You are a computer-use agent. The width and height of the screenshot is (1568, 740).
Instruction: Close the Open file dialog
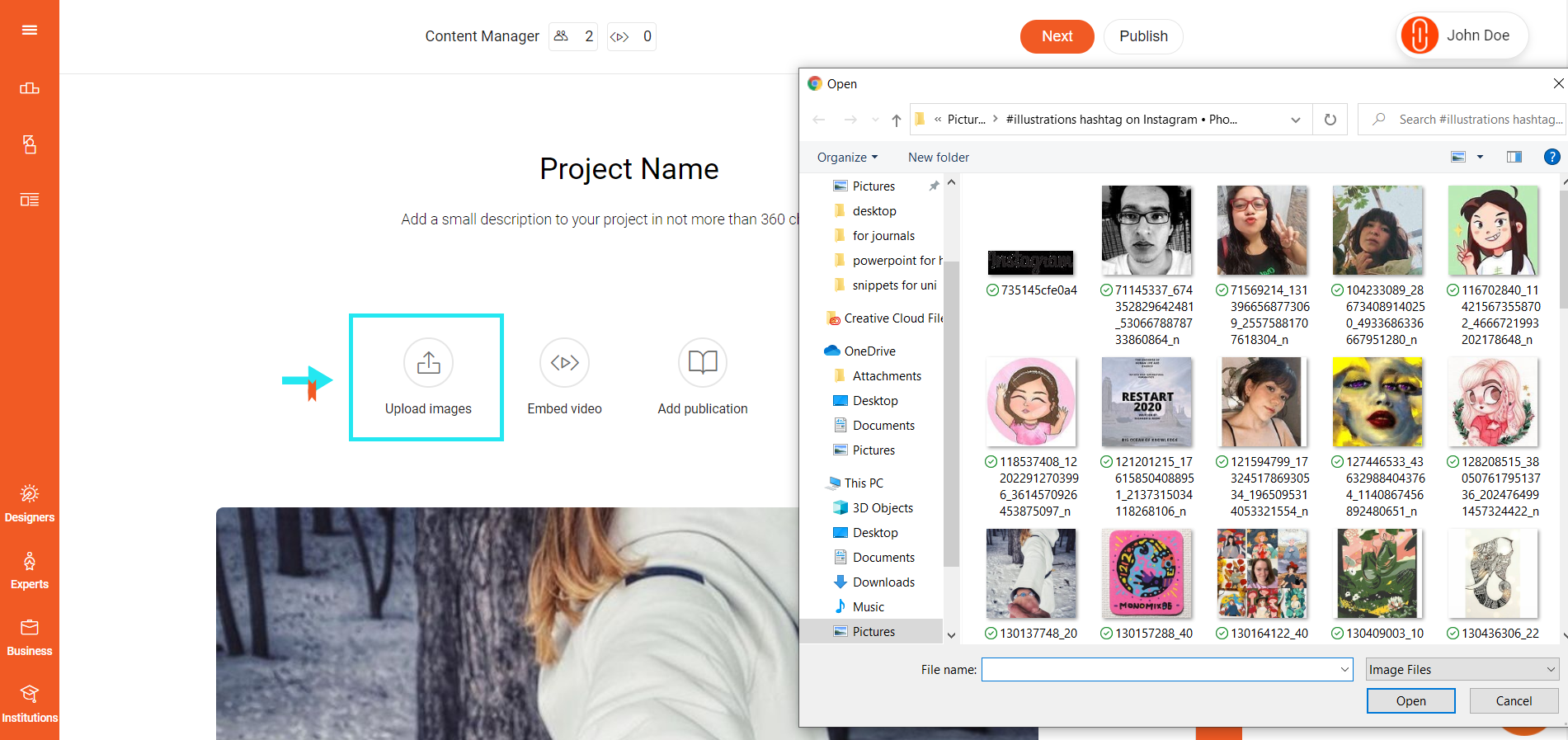coord(1558,83)
